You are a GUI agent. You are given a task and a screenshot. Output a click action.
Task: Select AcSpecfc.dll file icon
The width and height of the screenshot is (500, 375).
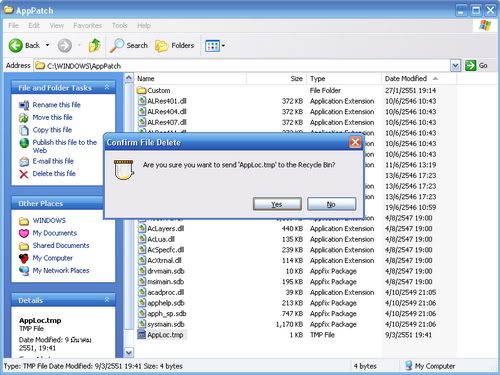pyautogui.click(x=142, y=250)
